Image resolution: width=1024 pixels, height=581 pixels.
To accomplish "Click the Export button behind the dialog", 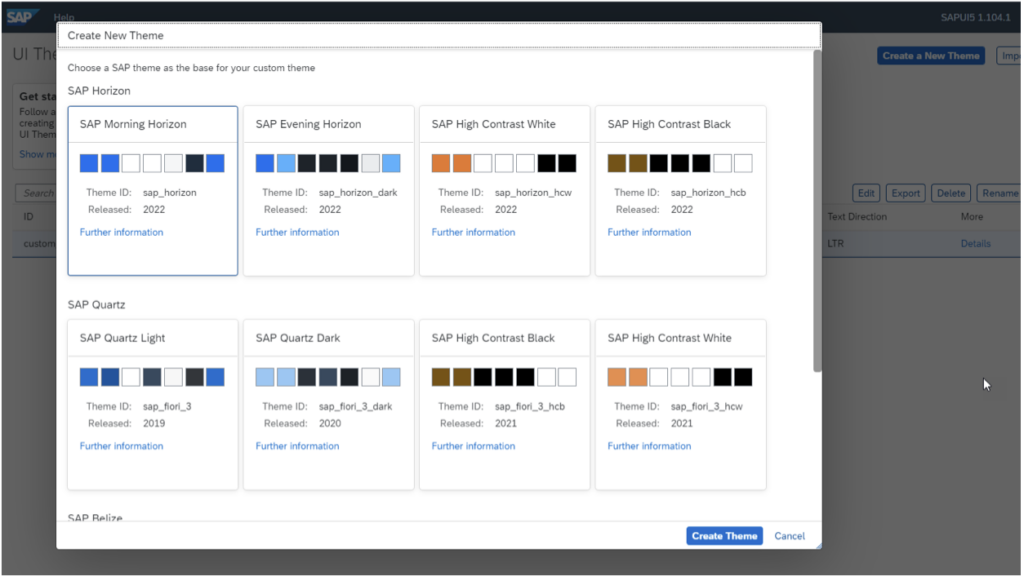I will pyautogui.click(x=905, y=192).
